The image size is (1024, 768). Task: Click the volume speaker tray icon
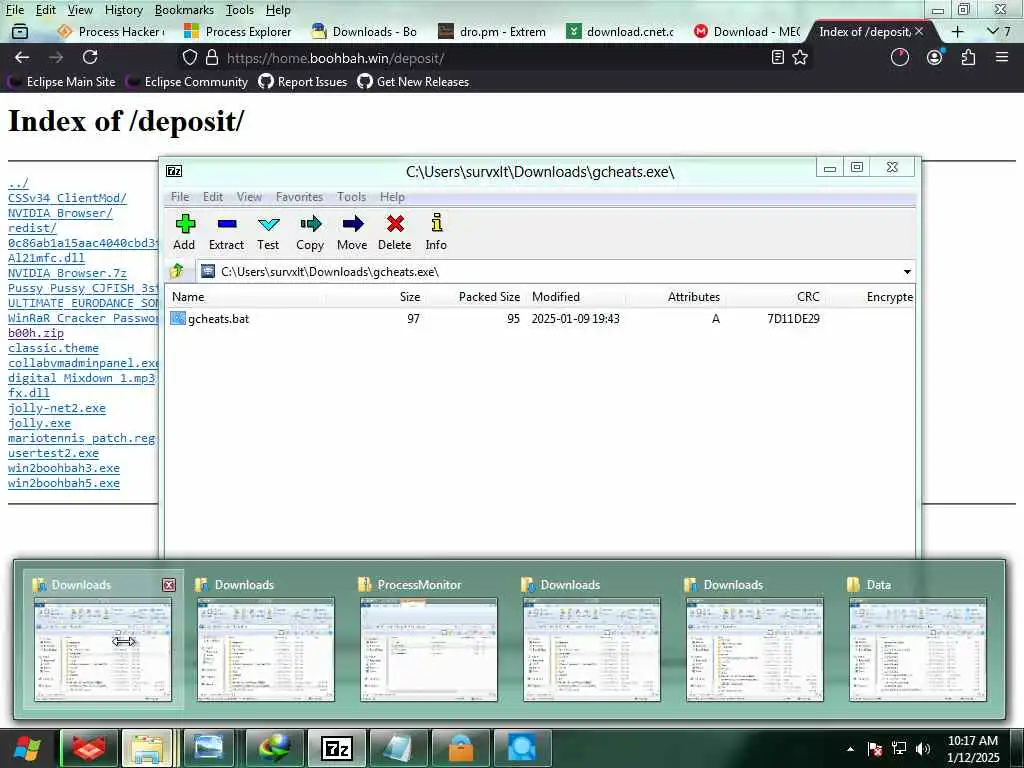tap(923, 749)
